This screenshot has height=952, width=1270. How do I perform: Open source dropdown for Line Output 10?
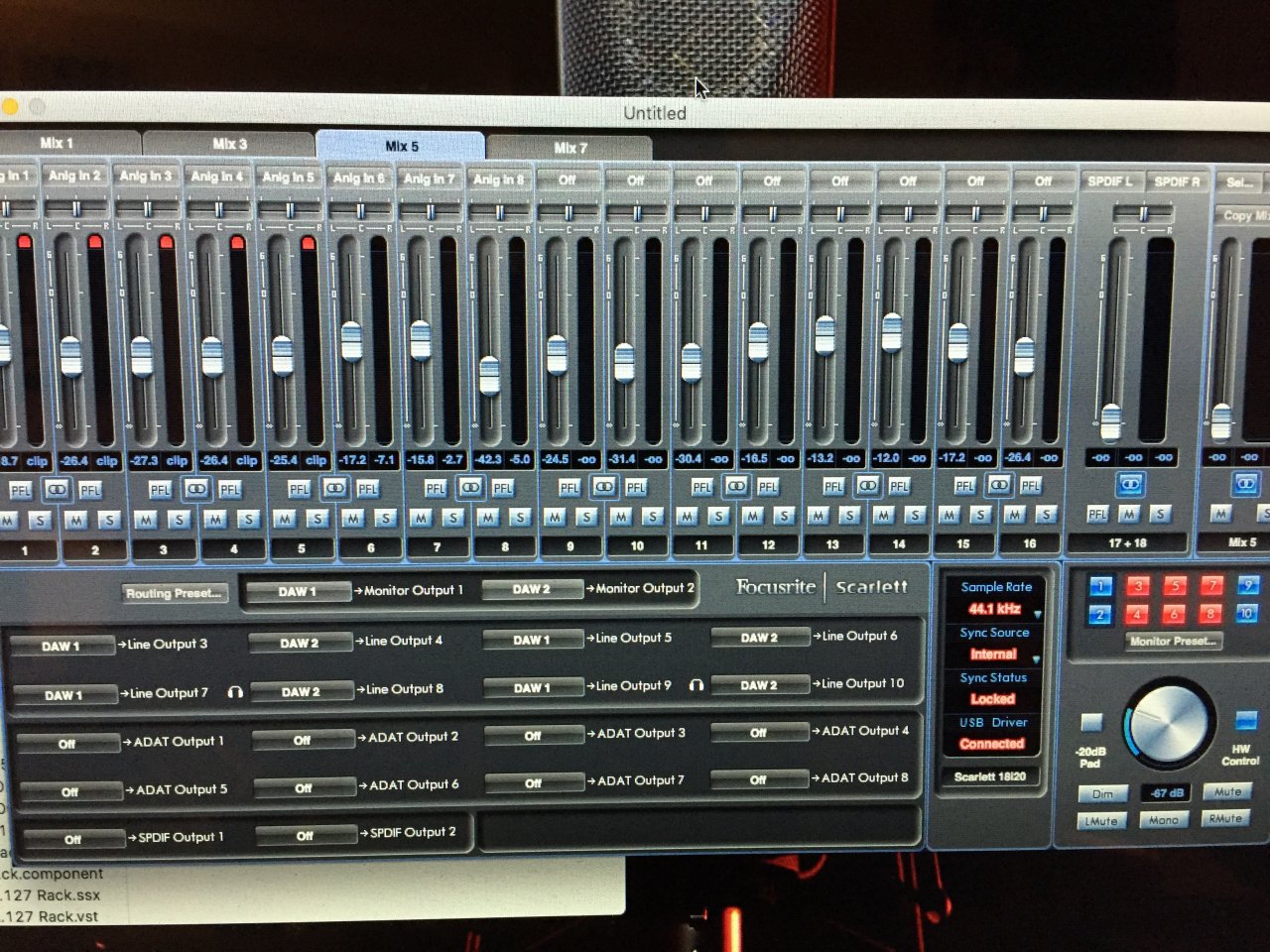pyautogui.click(x=759, y=685)
